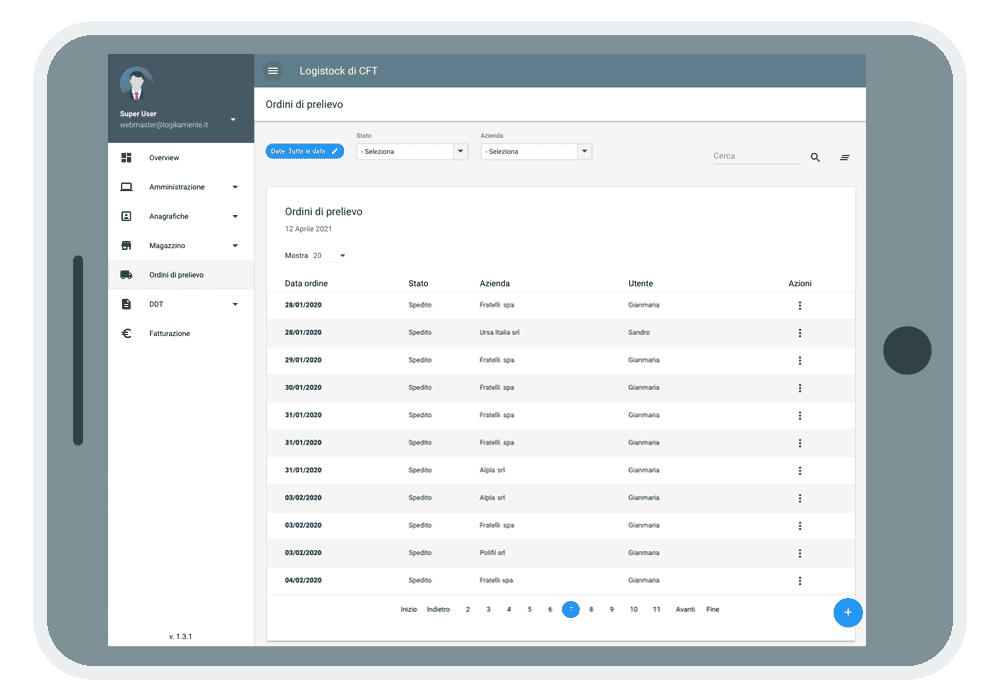The height and width of the screenshot is (700, 1000).
Task: Click the Anagrafiche contact icon
Action: pyautogui.click(x=126, y=216)
